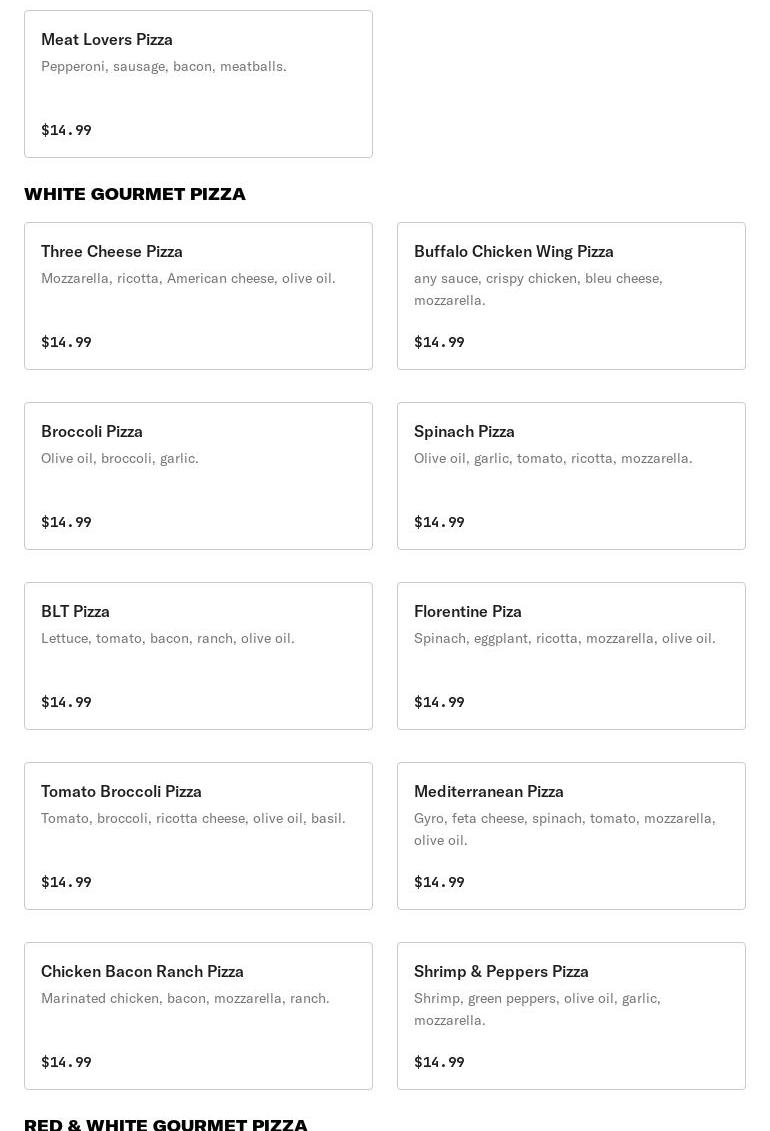Click the Red & White Gourmet Pizza heading

(x=166, y=1124)
